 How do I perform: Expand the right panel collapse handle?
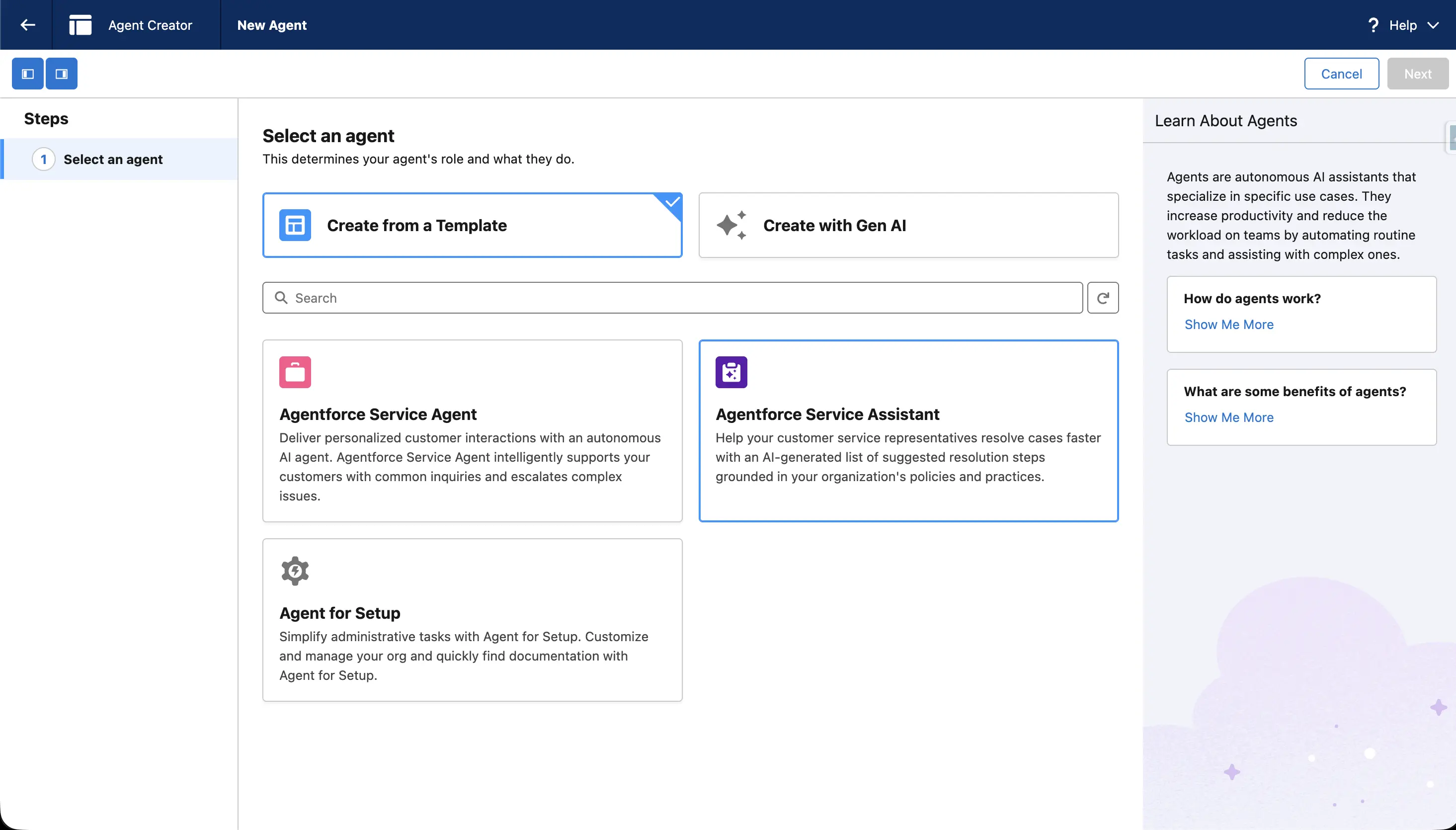tap(1452, 137)
